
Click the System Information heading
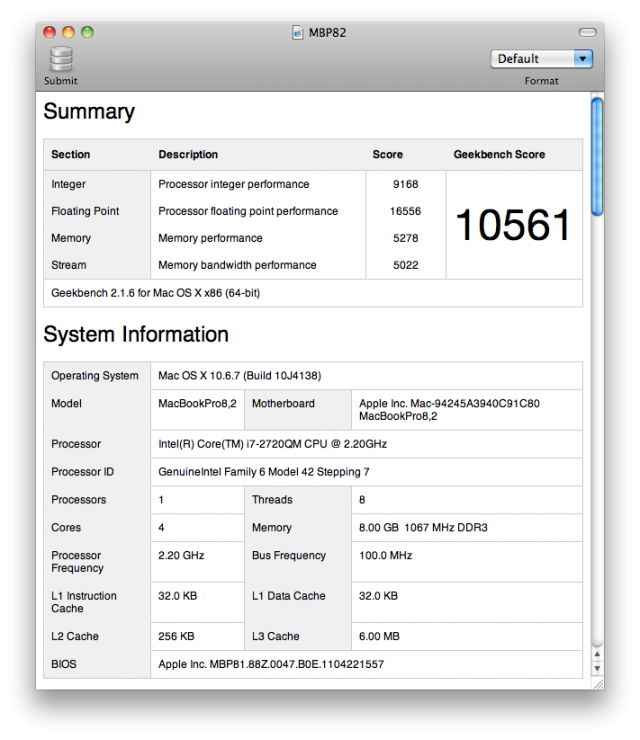136,334
